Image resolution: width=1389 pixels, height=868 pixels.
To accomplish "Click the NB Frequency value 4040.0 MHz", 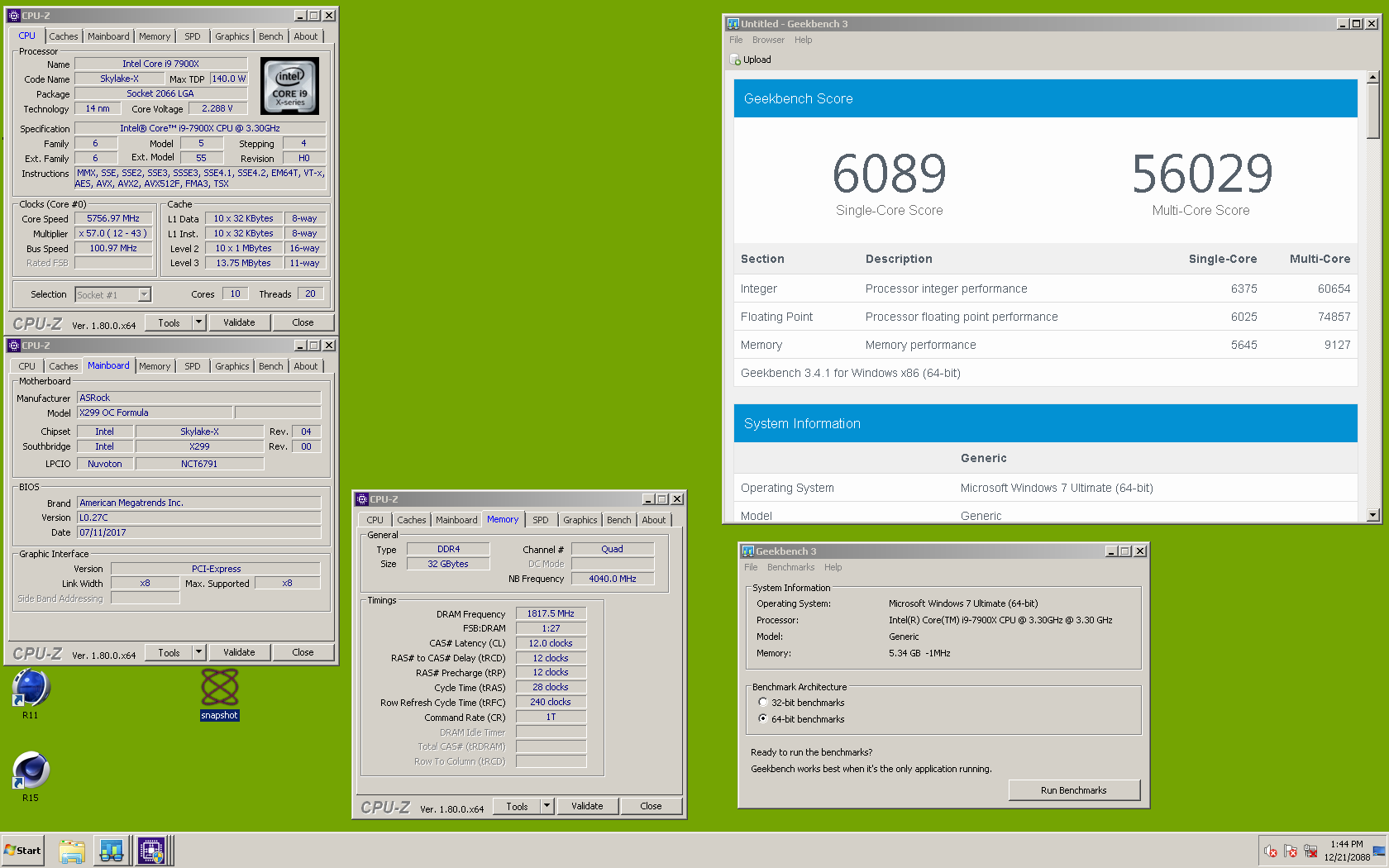I will tap(612, 579).
